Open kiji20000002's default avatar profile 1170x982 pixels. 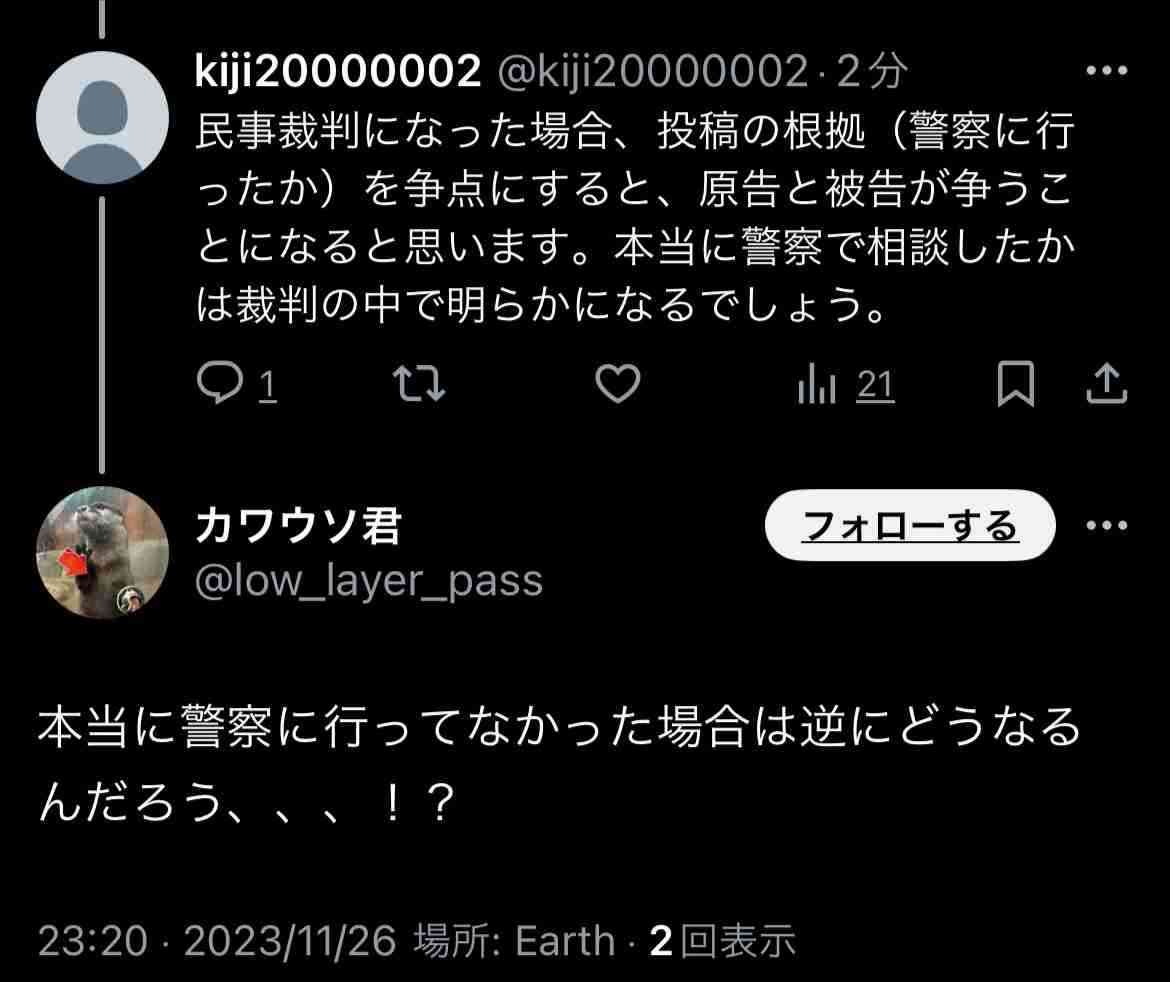pyautogui.click(x=102, y=118)
